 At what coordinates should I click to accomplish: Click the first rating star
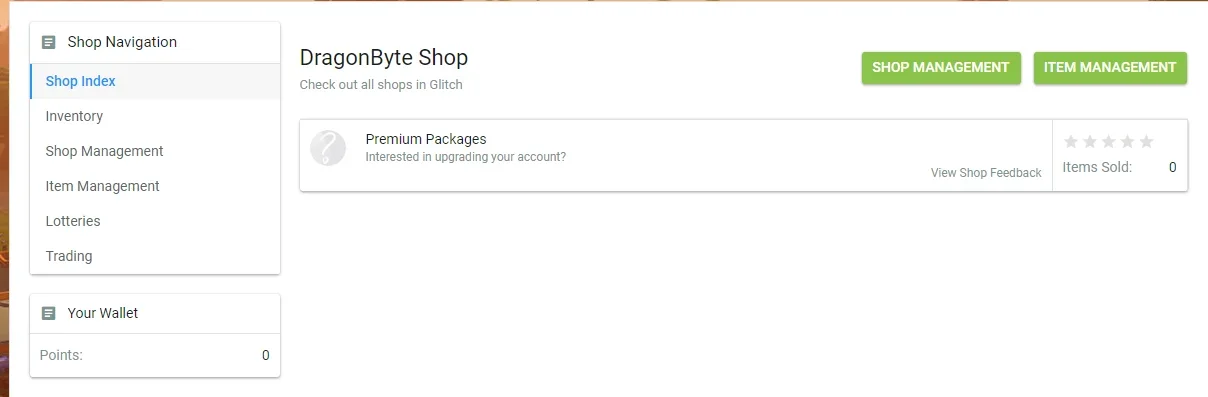(x=1071, y=141)
